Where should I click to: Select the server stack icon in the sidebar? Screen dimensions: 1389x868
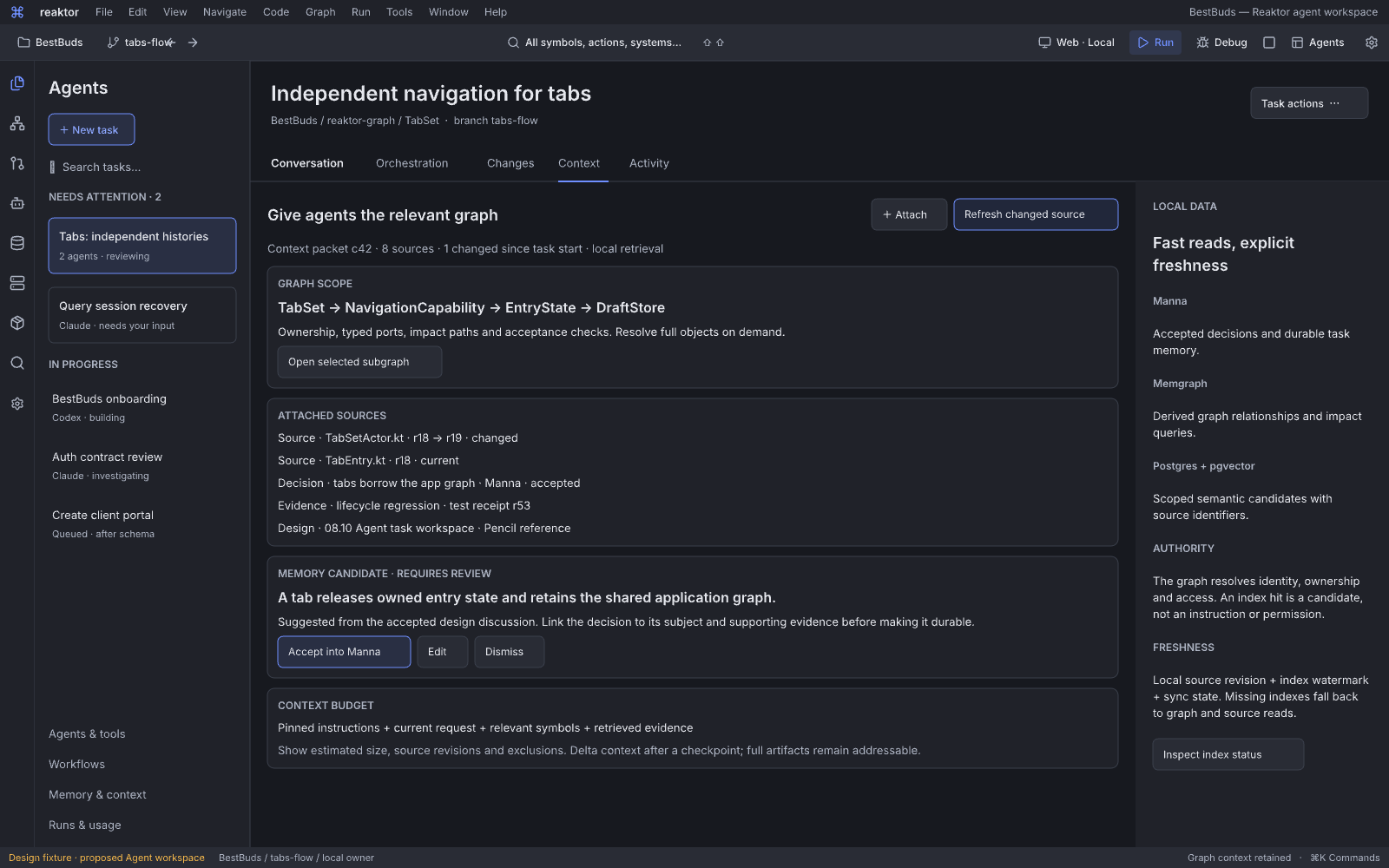coord(17,283)
